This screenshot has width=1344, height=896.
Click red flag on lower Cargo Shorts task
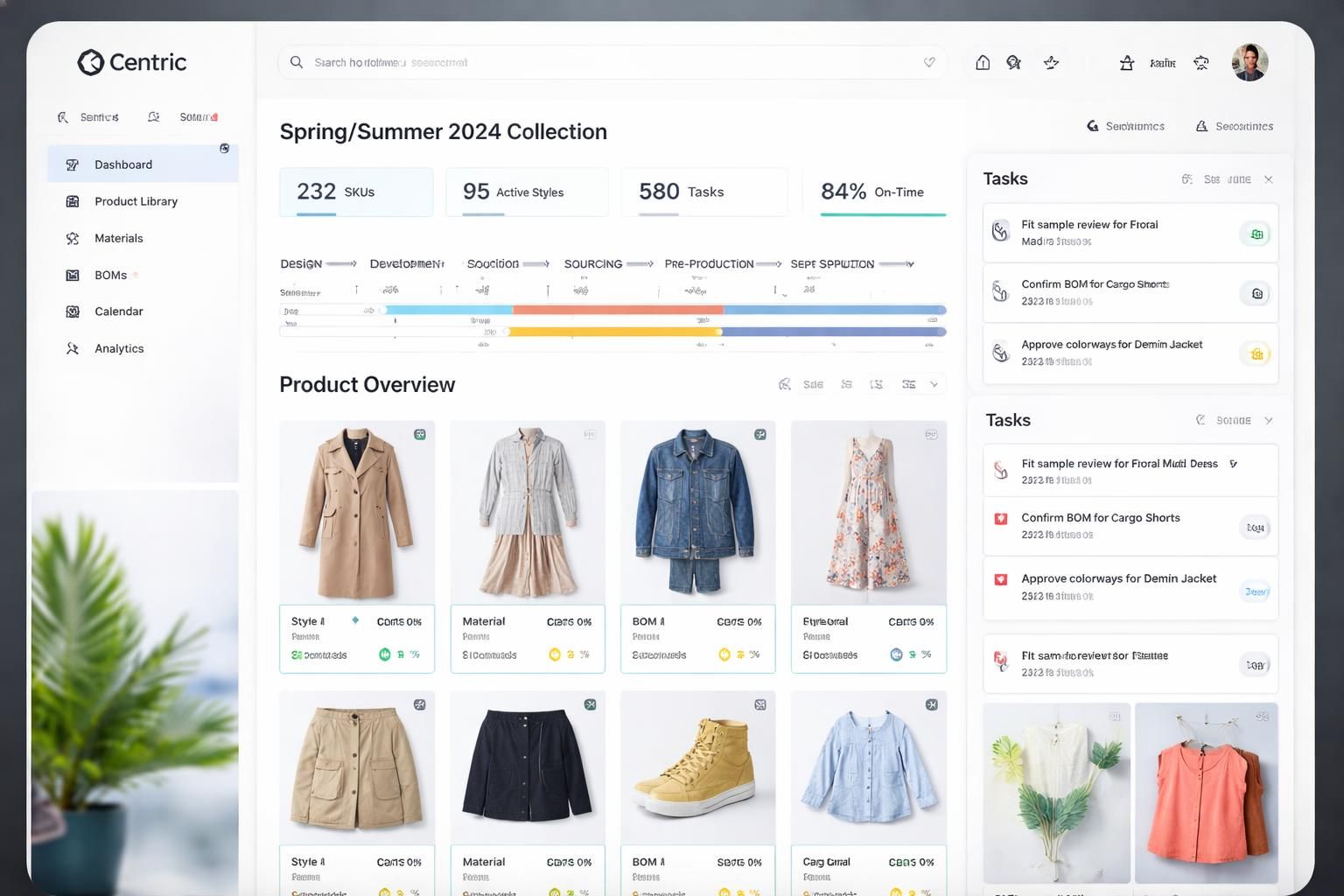point(1001,519)
